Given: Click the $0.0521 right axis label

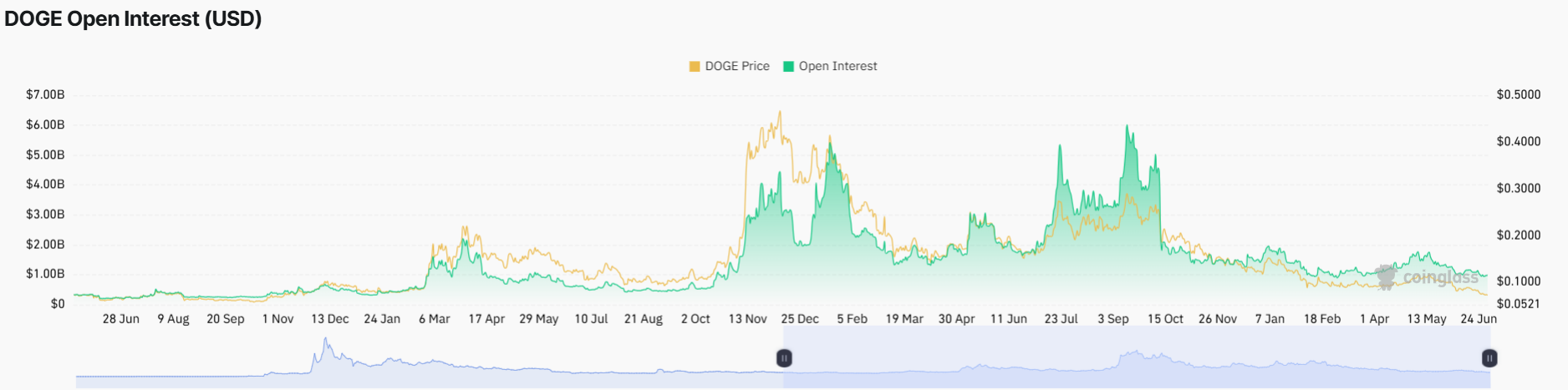Looking at the screenshot, I should point(1519,303).
